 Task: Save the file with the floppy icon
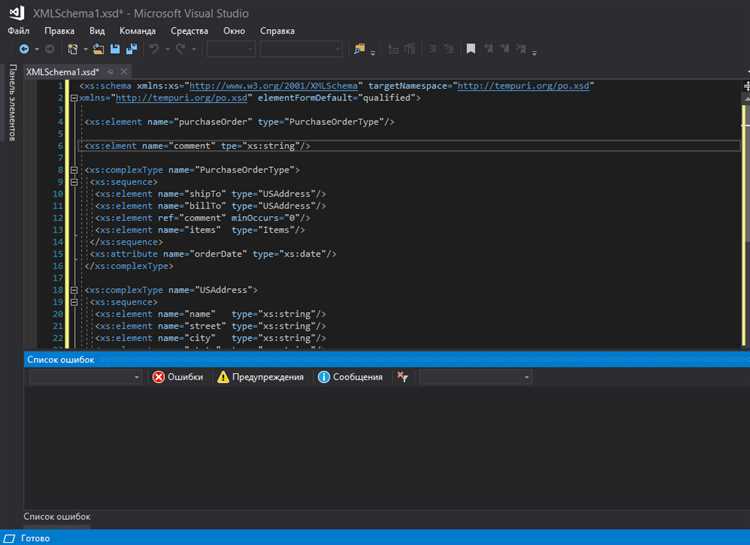115,49
